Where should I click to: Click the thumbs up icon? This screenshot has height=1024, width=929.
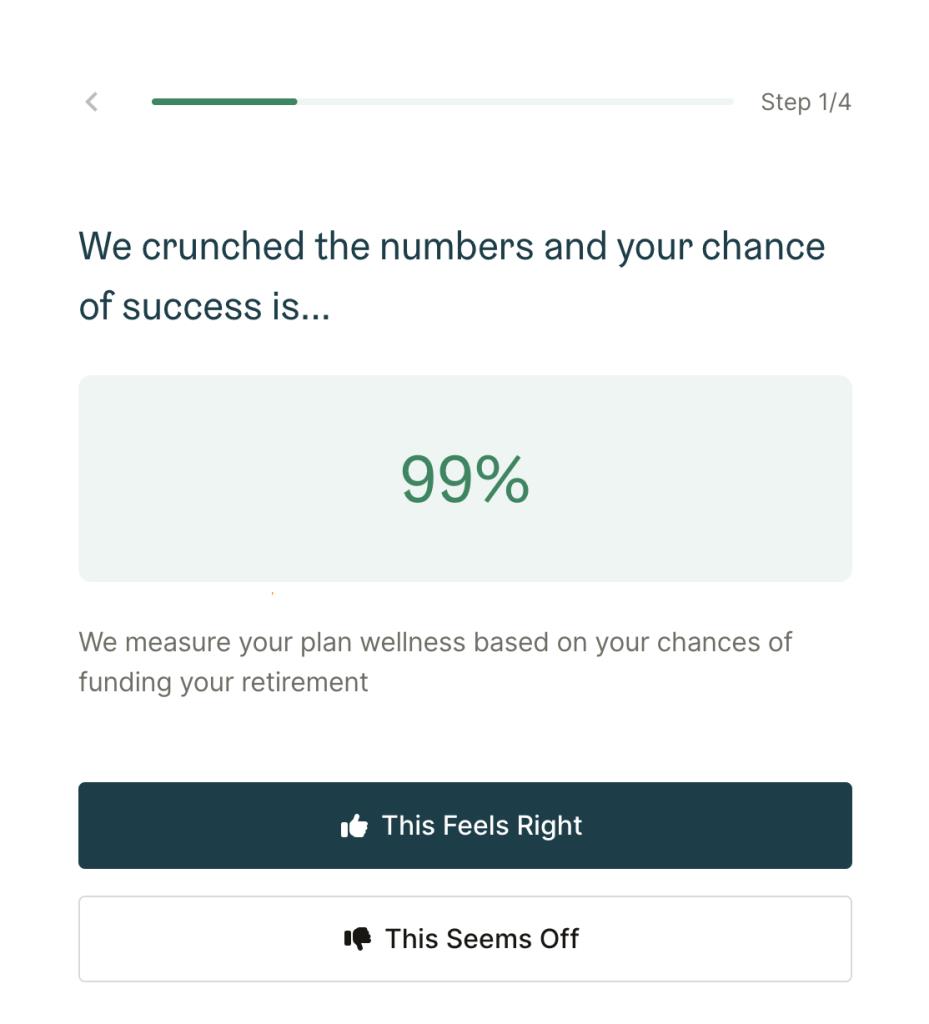coord(354,826)
